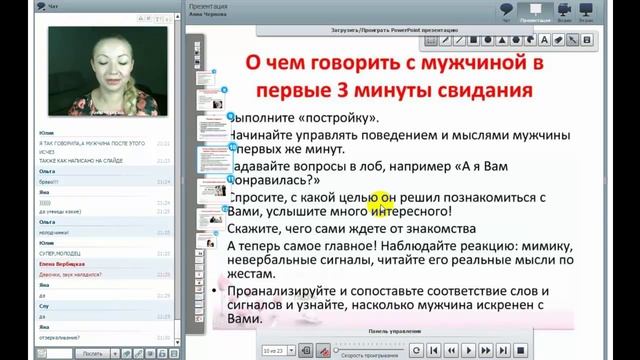This screenshot has width=640, height=360.
Task: Click the presenter webcam video
Action: coord(108,71)
